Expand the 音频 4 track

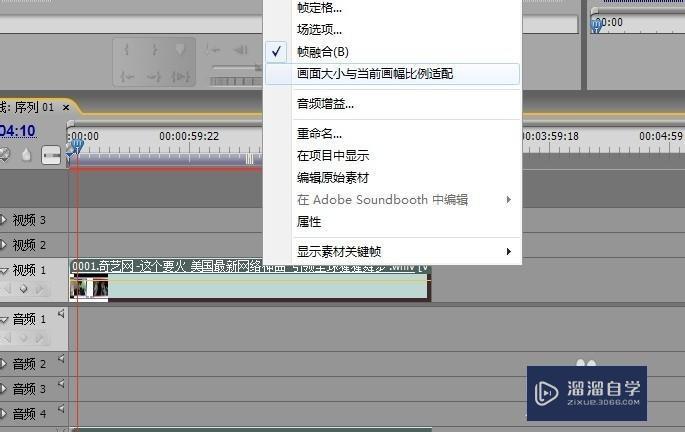(3, 413)
